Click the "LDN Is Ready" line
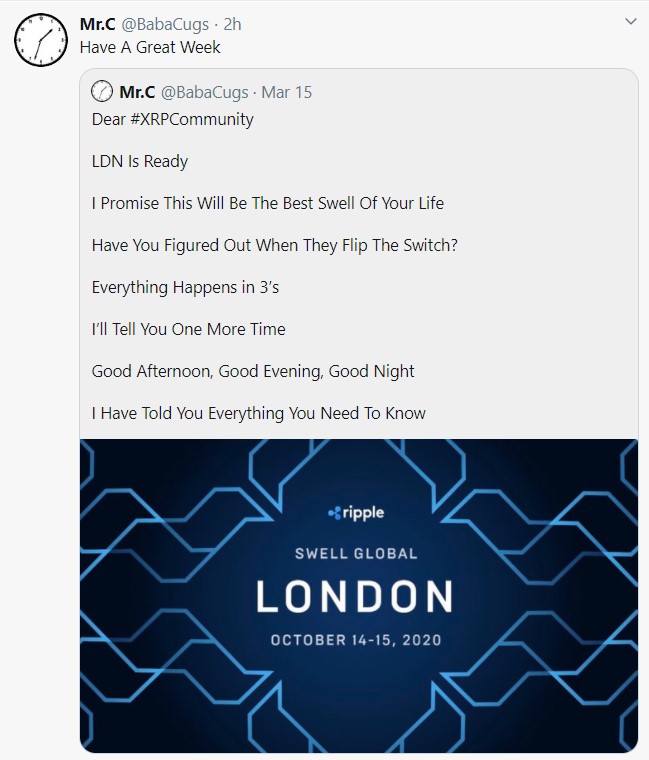649x760 pixels. tap(140, 161)
